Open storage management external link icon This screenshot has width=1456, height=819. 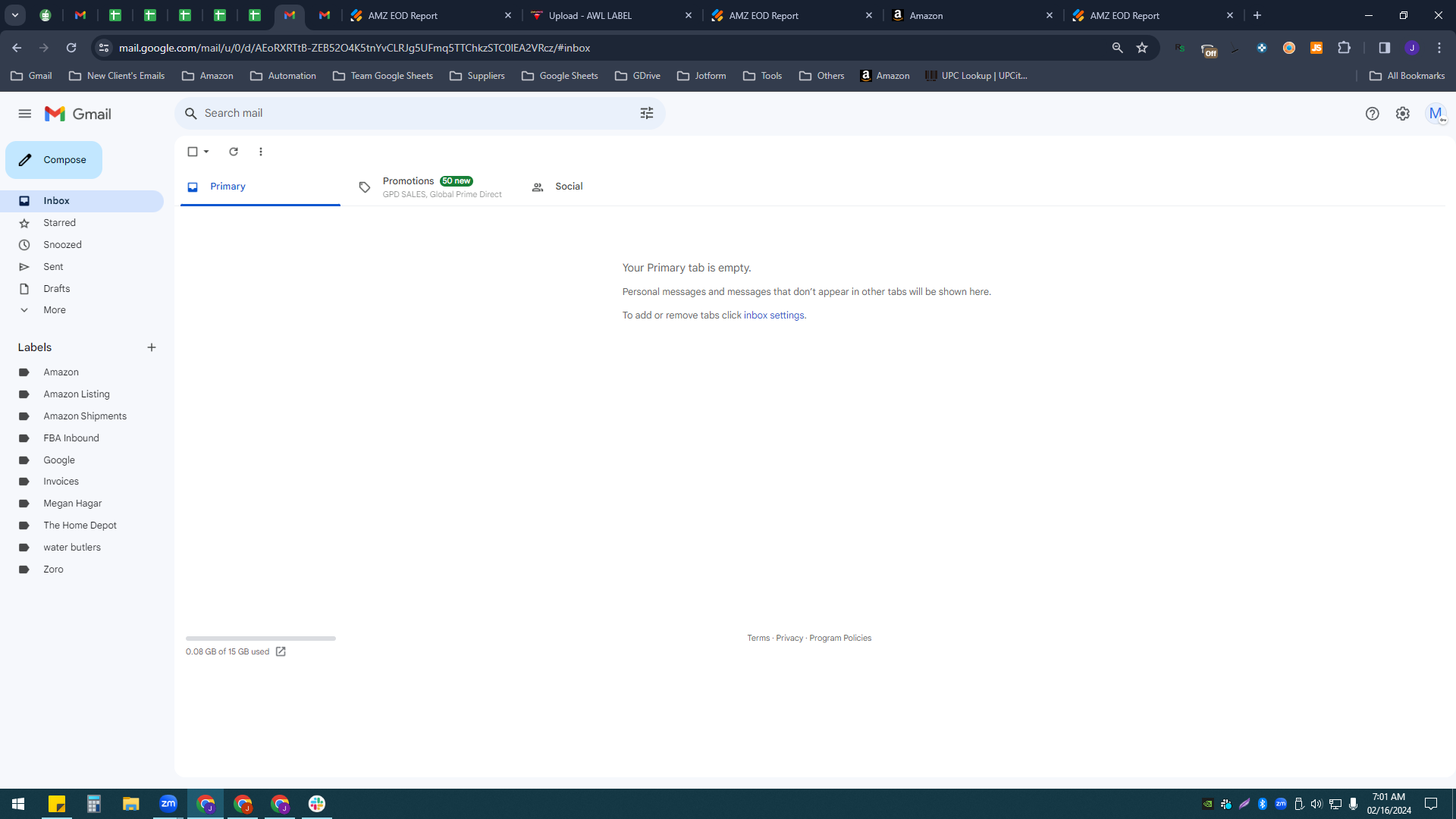pyautogui.click(x=281, y=652)
